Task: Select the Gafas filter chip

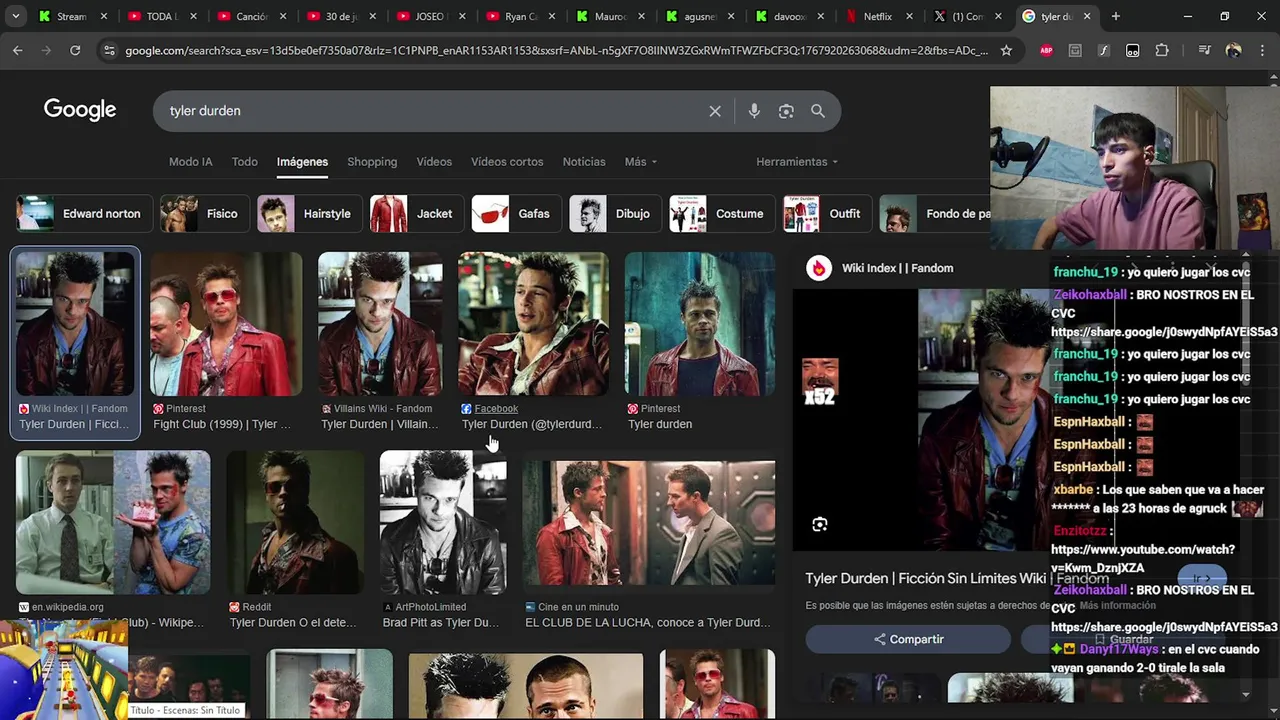Action: coord(516,214)
